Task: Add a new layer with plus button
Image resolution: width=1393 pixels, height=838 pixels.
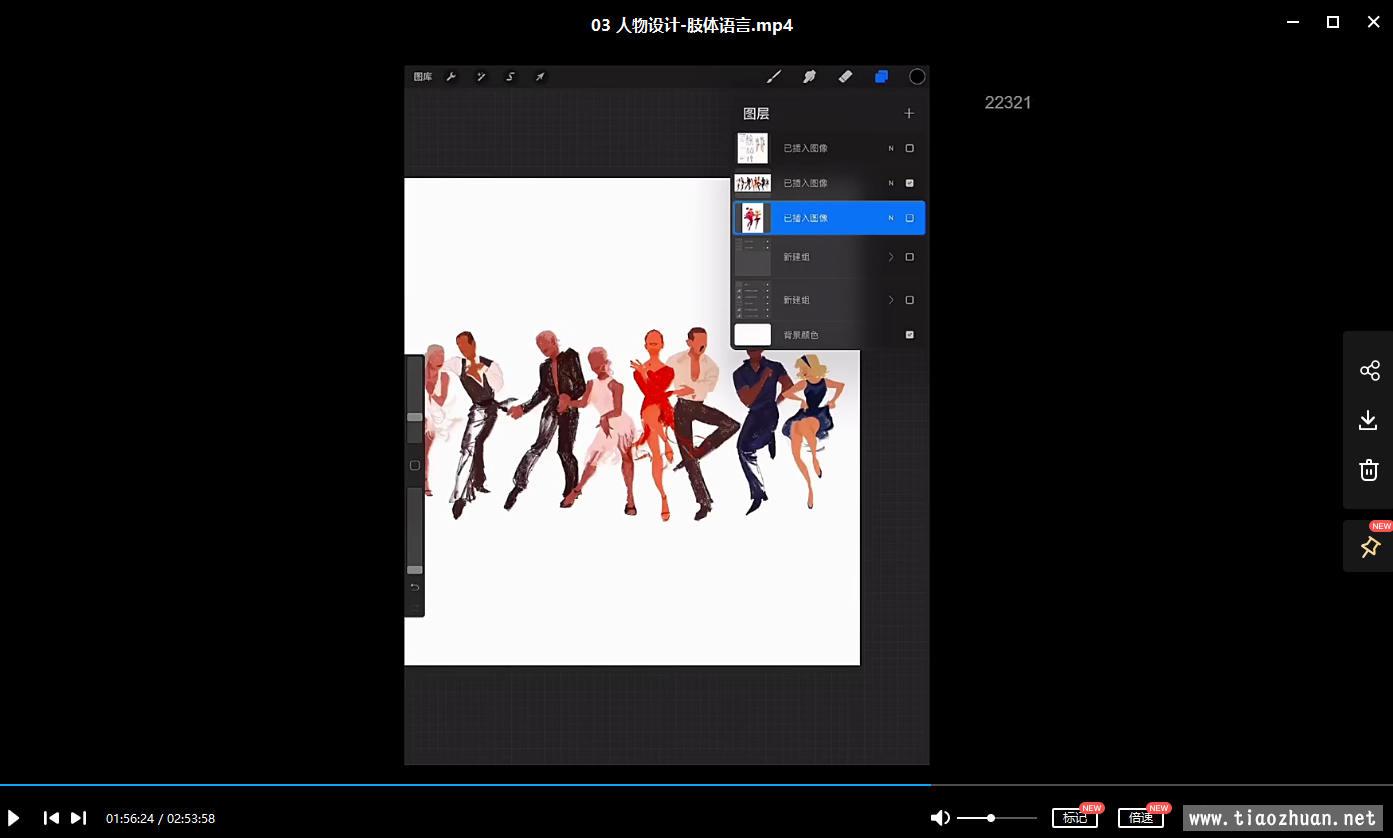Action: coord(909,114)
